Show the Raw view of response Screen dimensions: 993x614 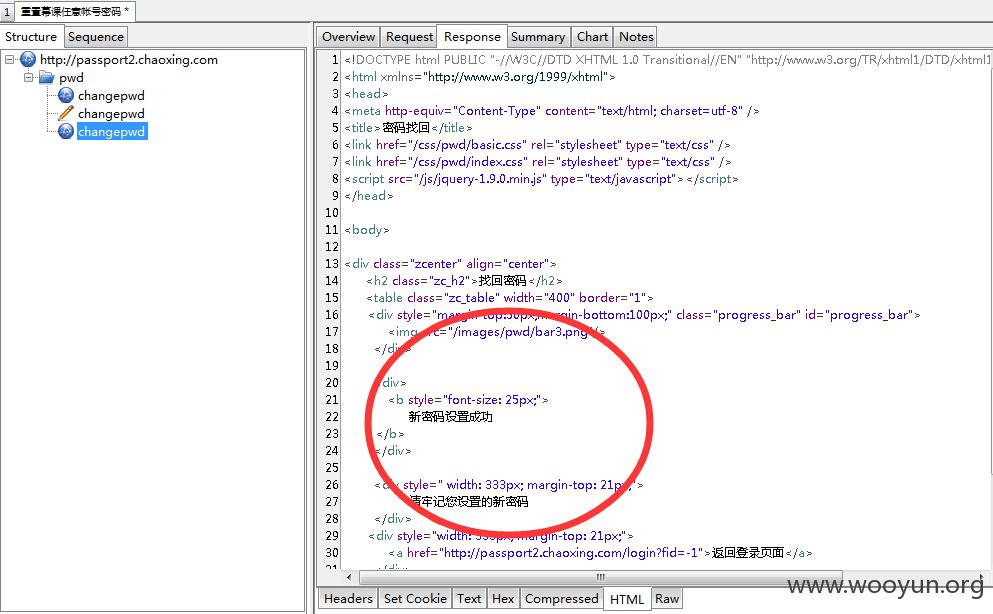[x=667, y=599]
